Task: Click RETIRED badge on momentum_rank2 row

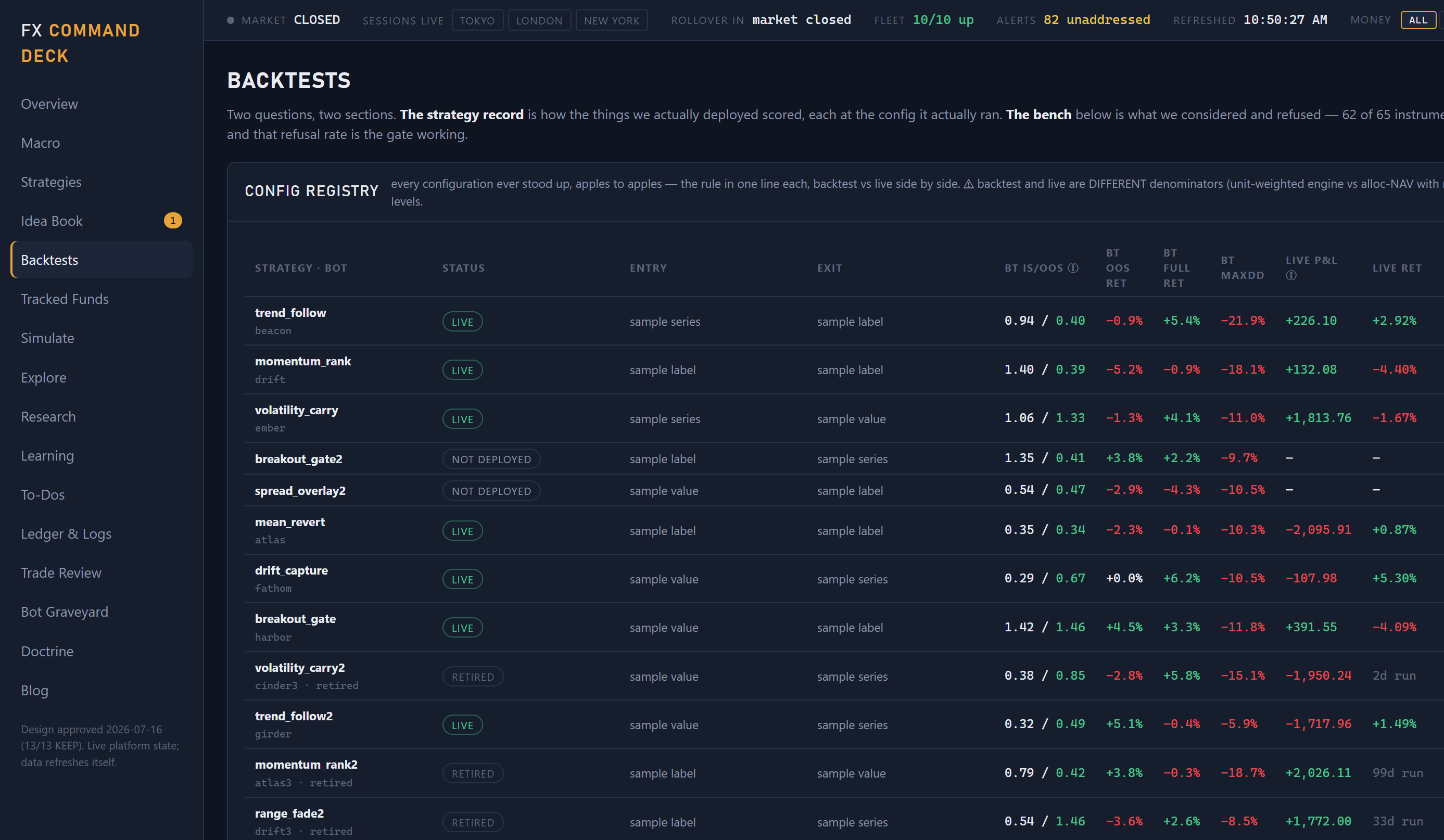Action: point(473,773)
